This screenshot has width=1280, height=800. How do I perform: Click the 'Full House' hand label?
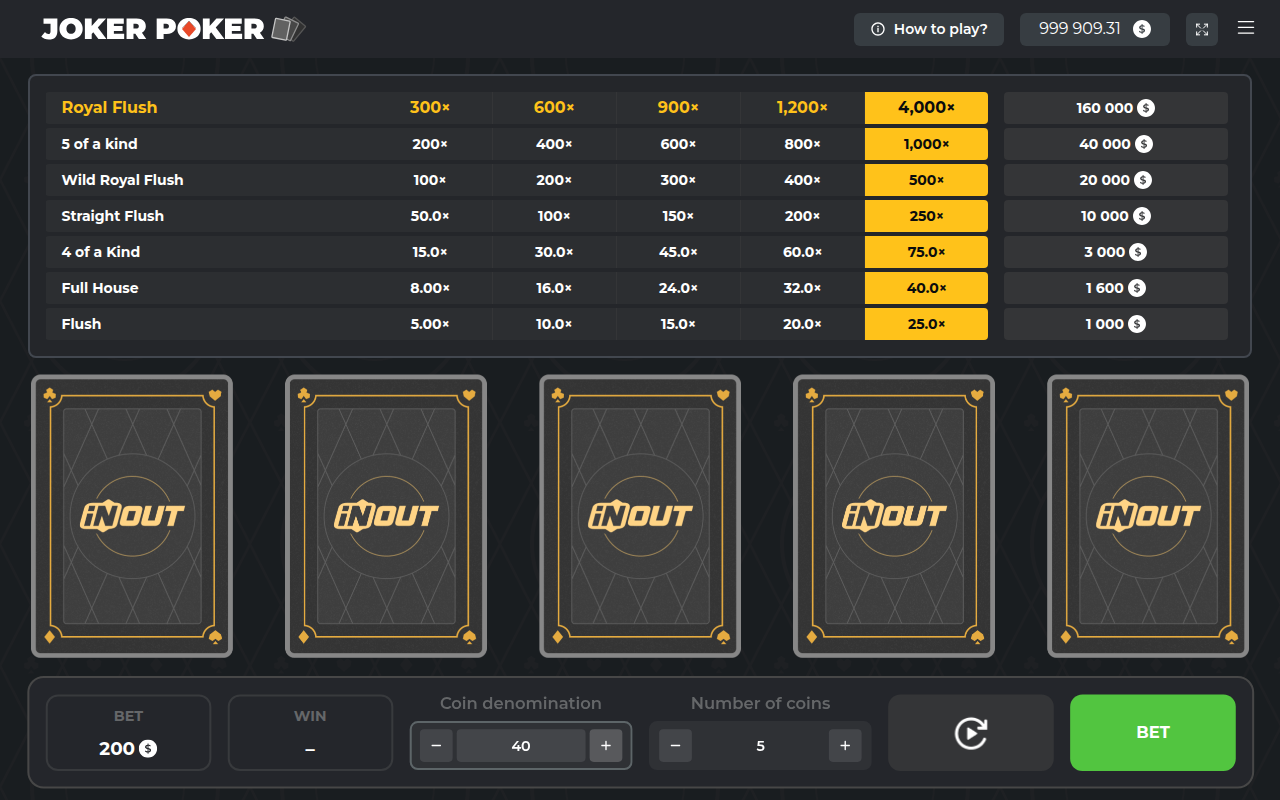pos(100,288)
